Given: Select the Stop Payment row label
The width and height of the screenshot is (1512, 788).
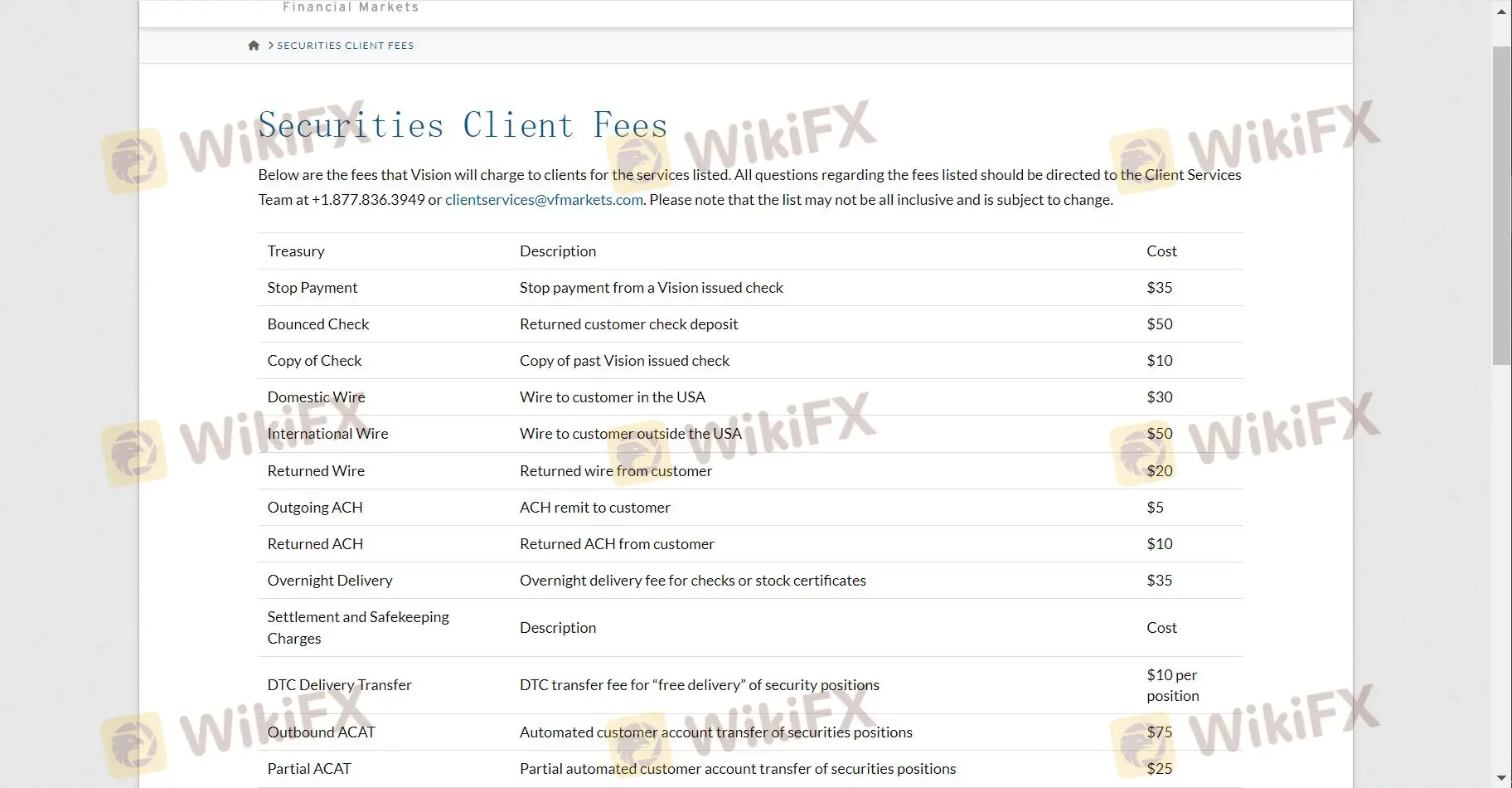Looking at the screenshot, I should (313, 288).
